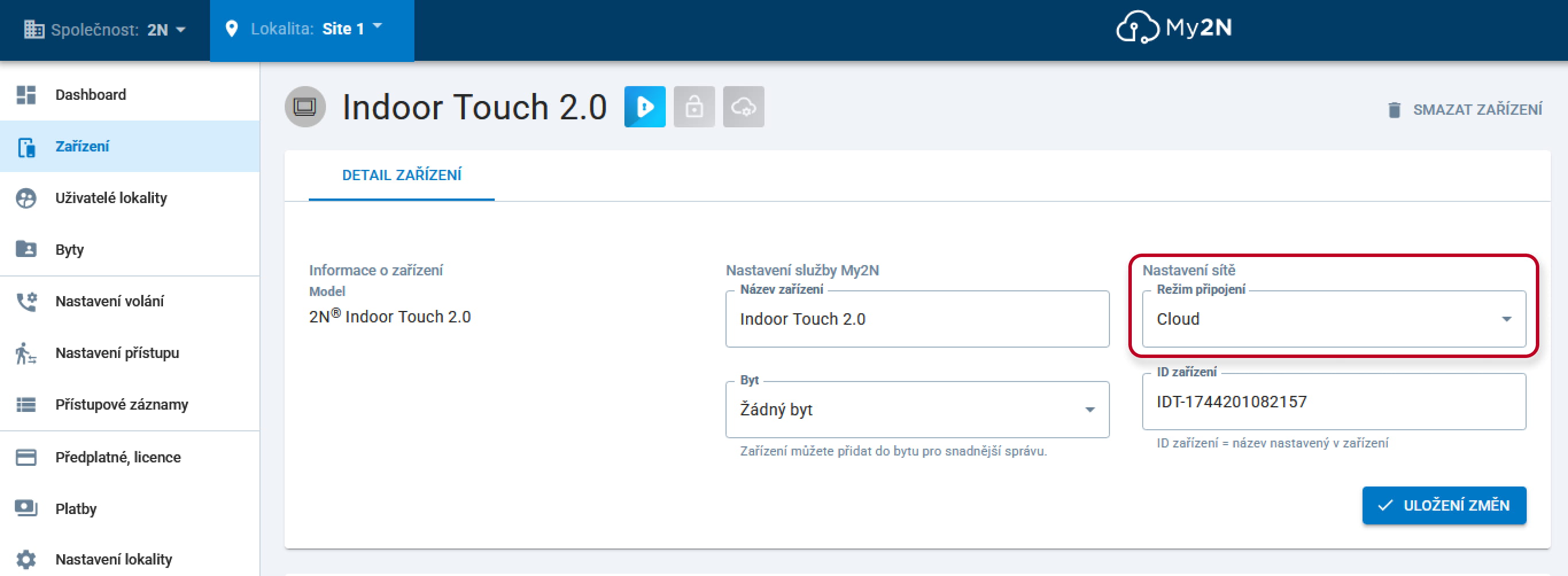Click the Nastavení volání phone icon

click(x=26, y=301)
